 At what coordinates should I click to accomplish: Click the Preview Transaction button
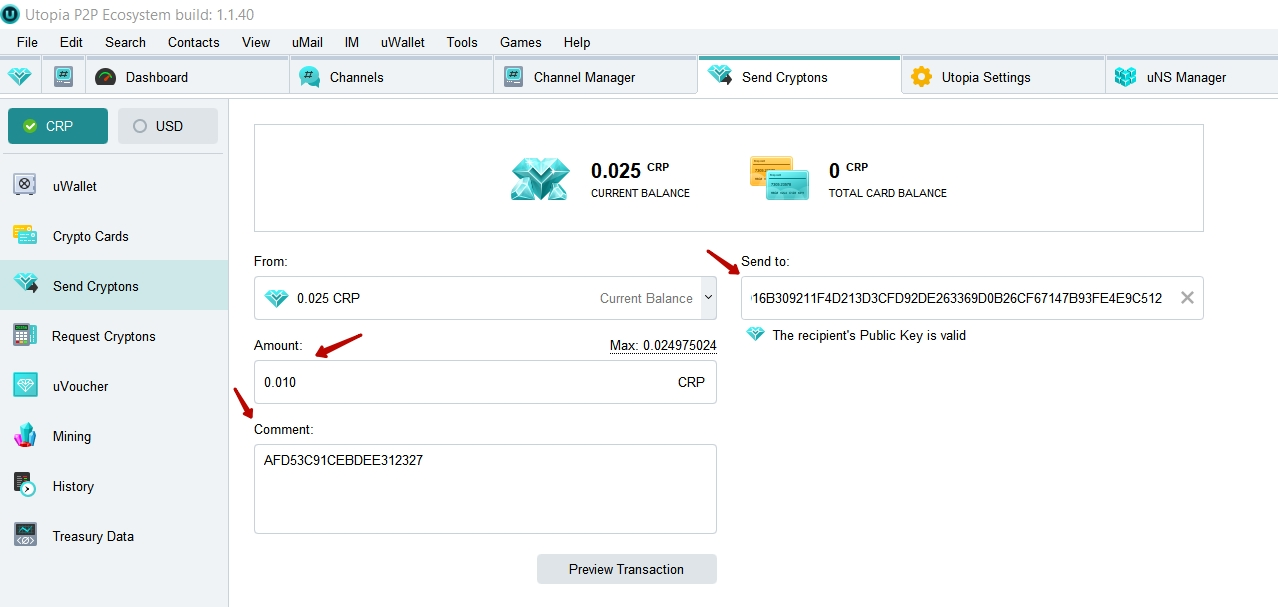tap(627, 569)
